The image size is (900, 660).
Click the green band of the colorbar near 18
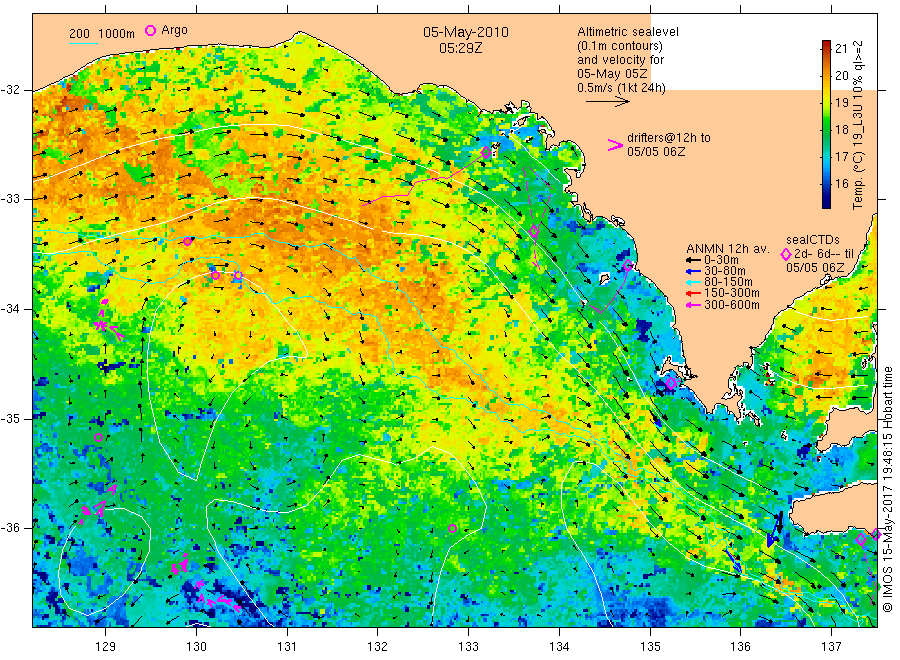tap(826, 130)
